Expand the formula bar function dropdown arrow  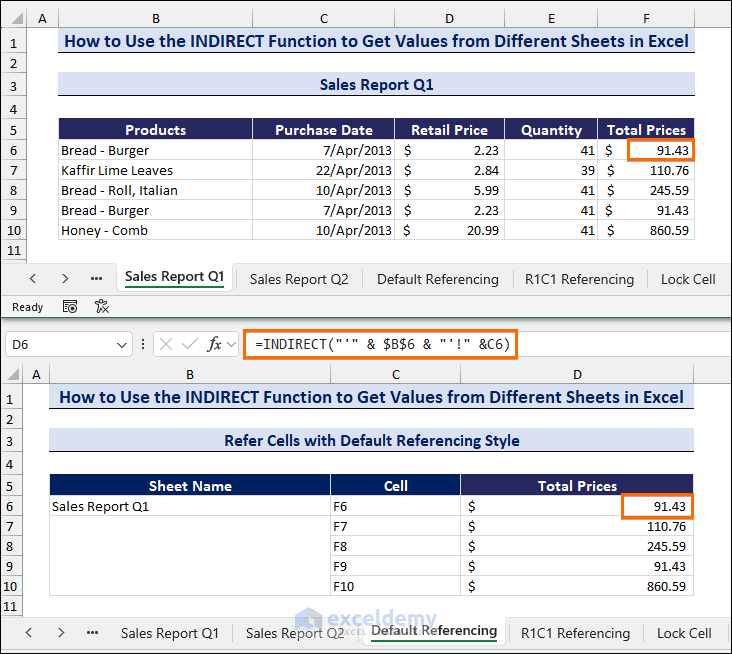(231, 345)
